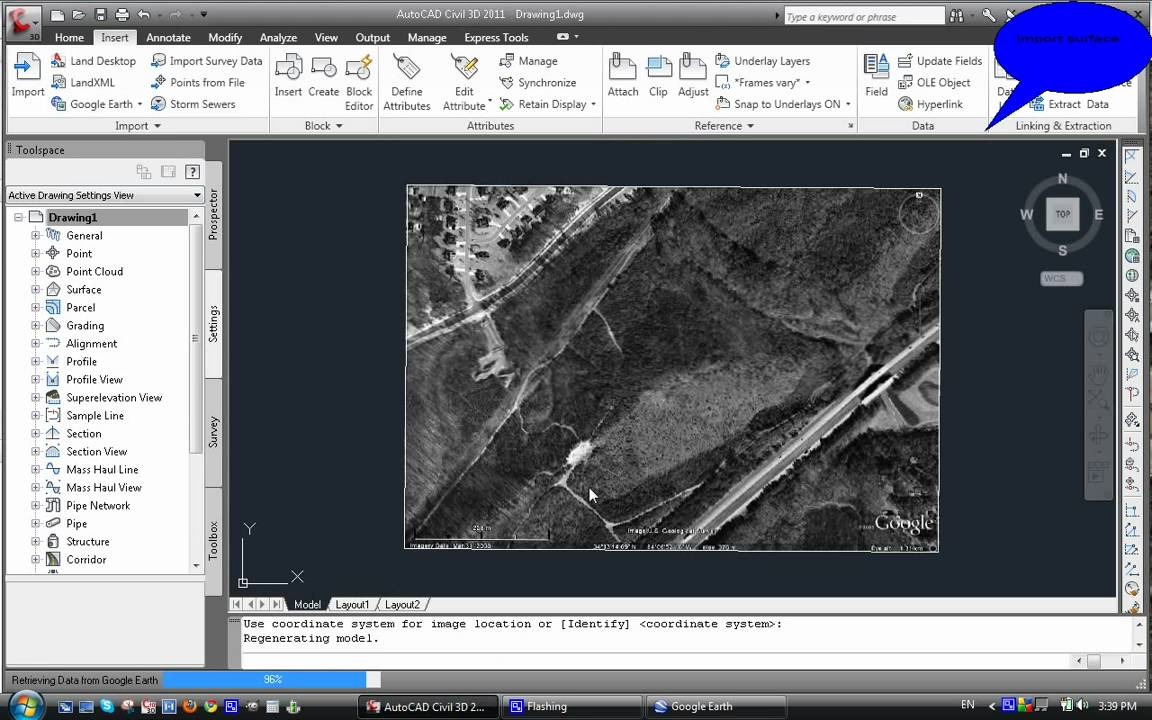
Task: Expand the Import panel dropdown
Action: tap(137, 126)
